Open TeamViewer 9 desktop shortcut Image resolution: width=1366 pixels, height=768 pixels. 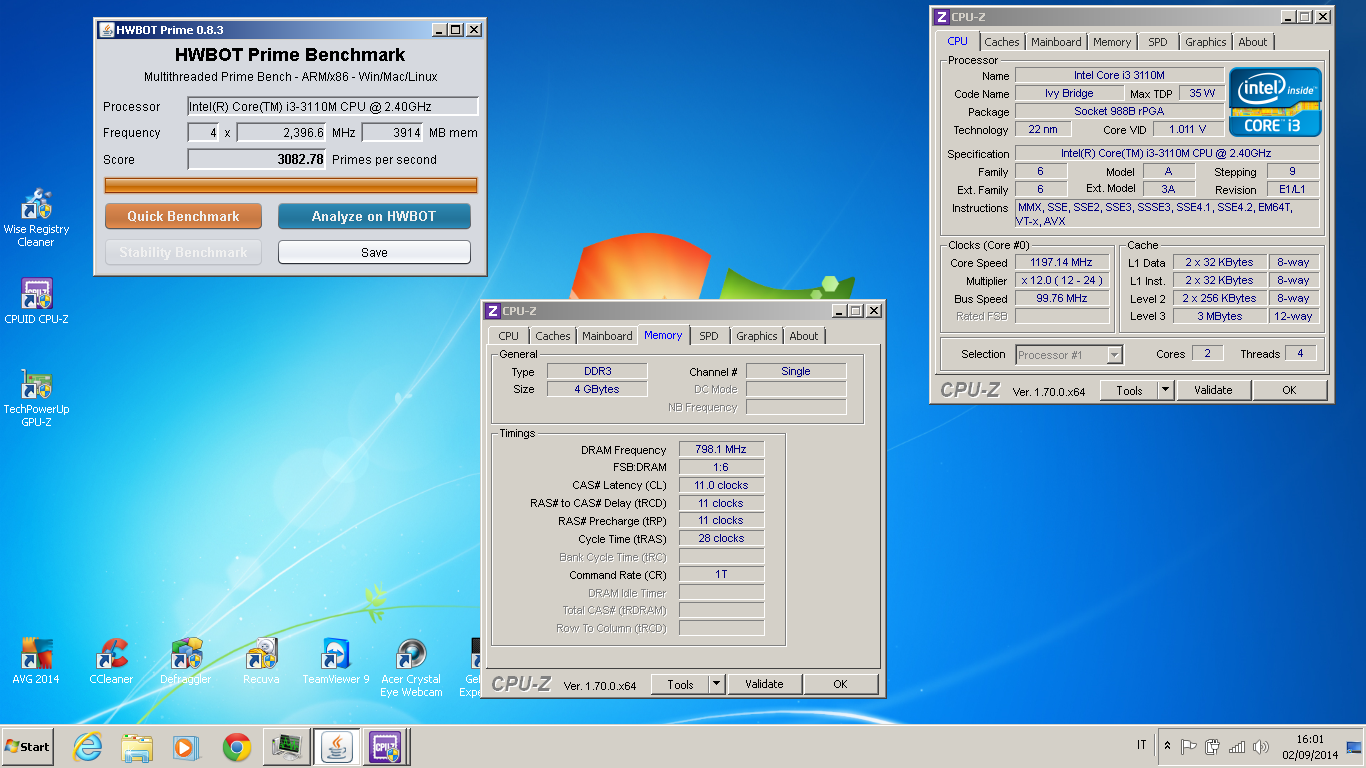pos(336,662)
